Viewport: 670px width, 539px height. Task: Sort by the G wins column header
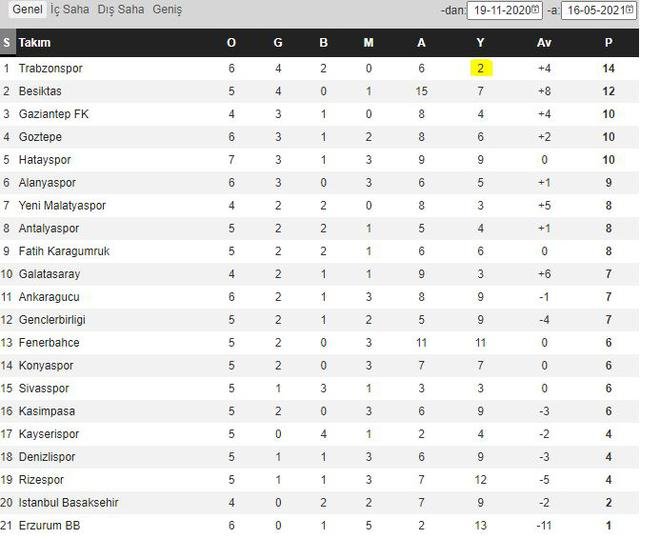pos(278,43)
